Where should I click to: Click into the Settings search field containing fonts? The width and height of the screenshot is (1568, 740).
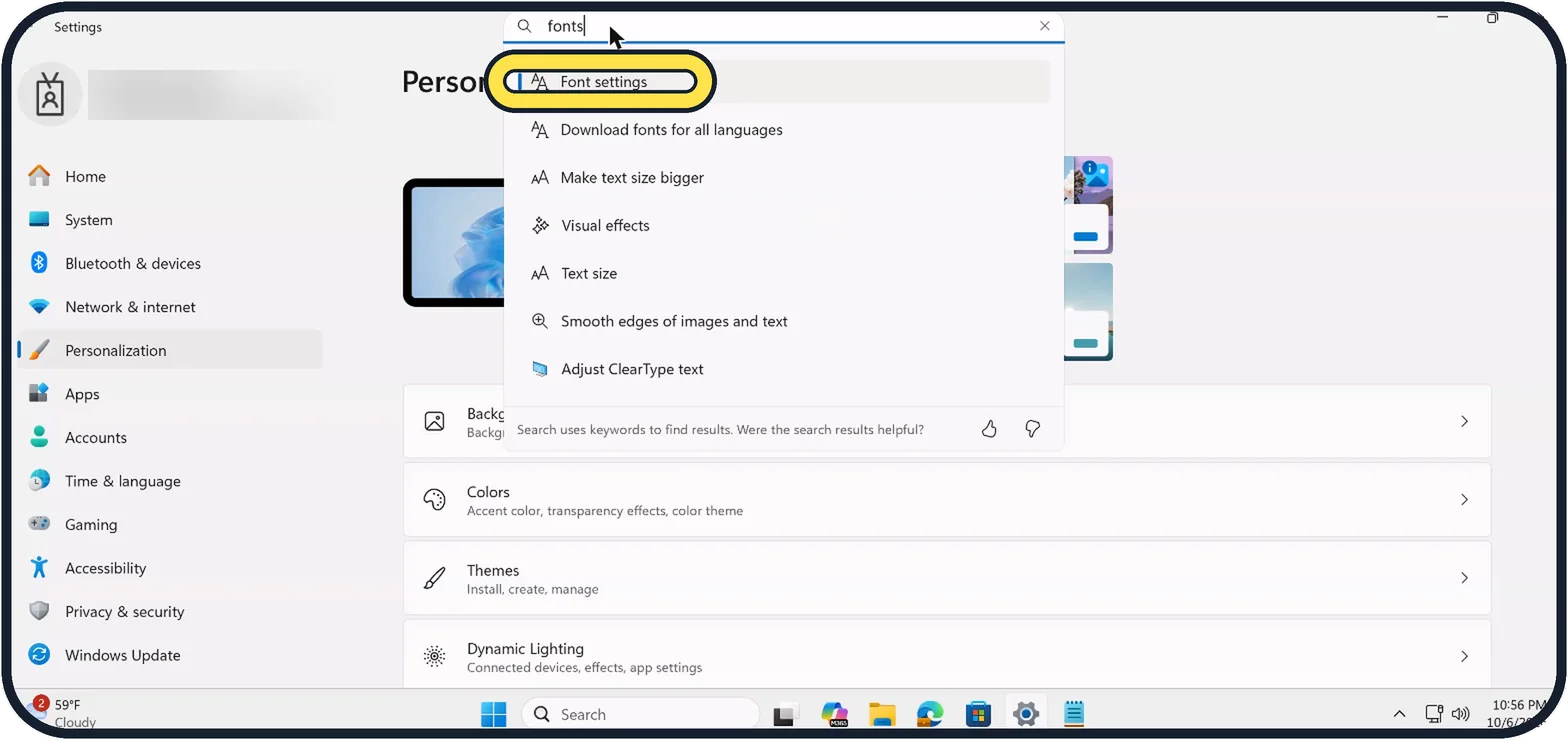(784, 27)
